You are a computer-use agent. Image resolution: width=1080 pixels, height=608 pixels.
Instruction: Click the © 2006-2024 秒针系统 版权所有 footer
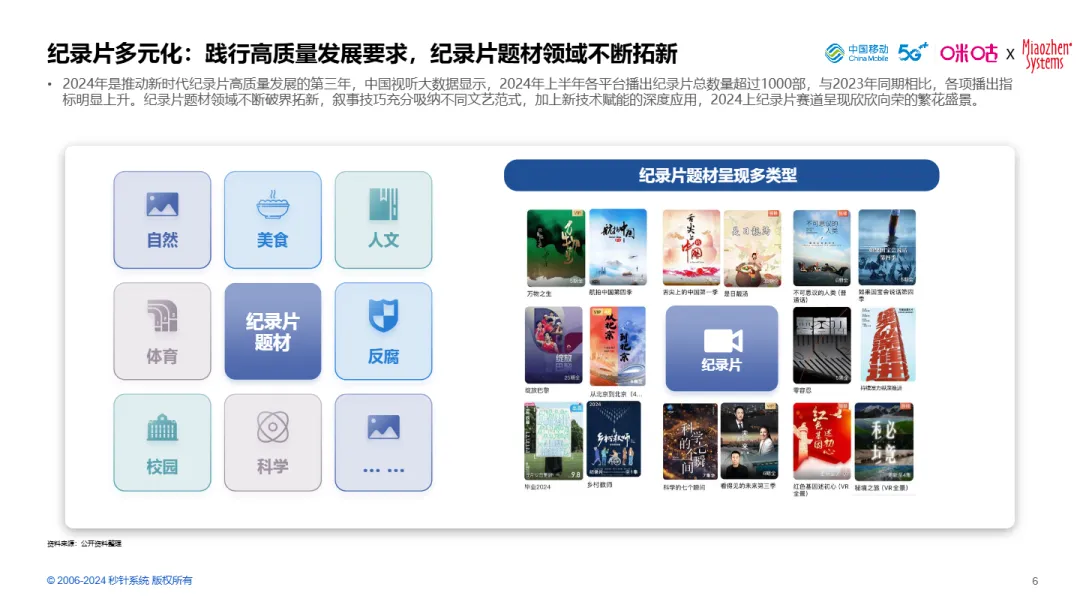point(120,580)
